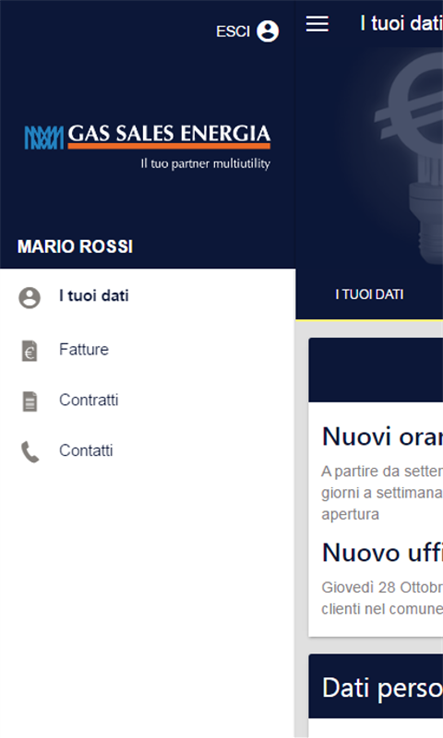Click the I tuoi dati page title

[x=401, y=24]
